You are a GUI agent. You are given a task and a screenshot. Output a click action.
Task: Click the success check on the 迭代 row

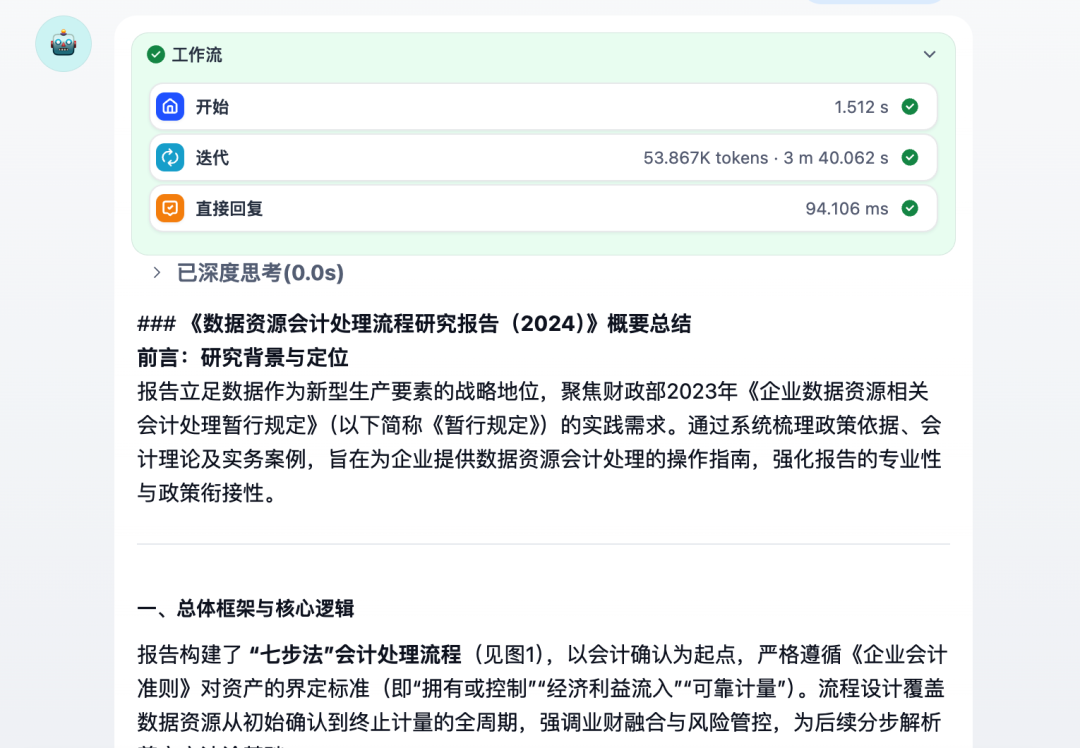coord(910,157)
